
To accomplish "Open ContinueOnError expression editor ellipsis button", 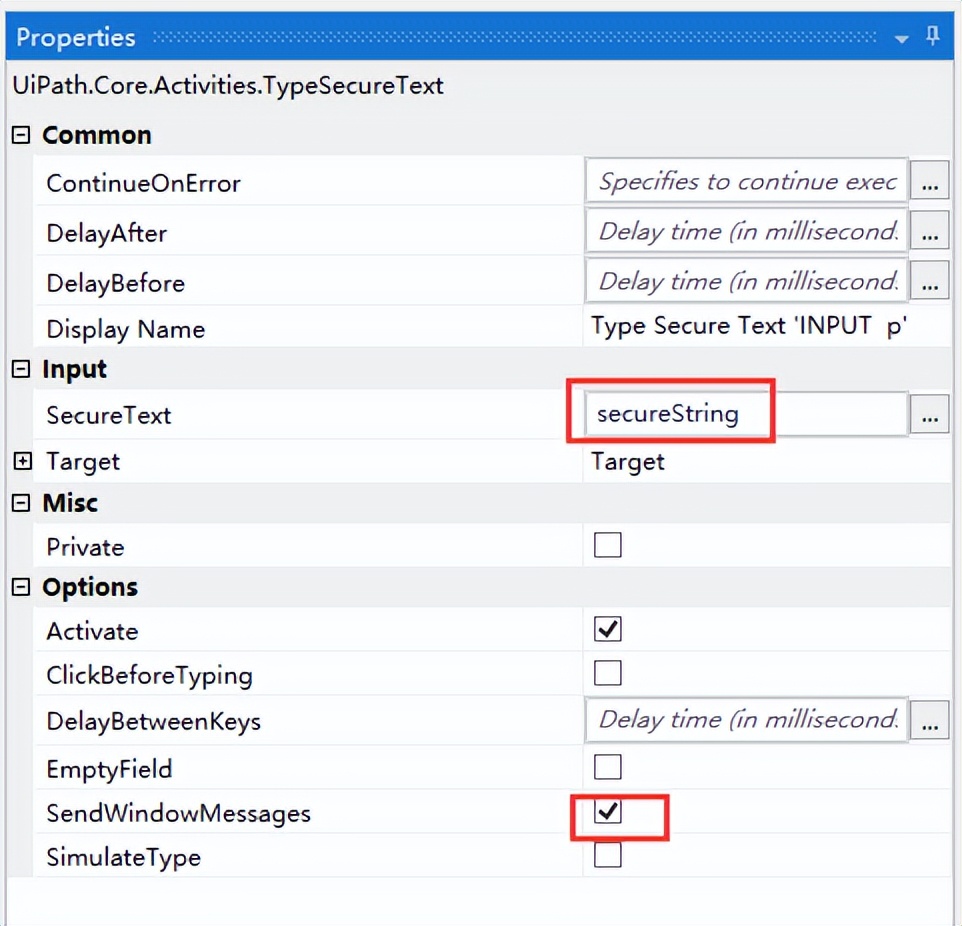I will tap(929, 183).
